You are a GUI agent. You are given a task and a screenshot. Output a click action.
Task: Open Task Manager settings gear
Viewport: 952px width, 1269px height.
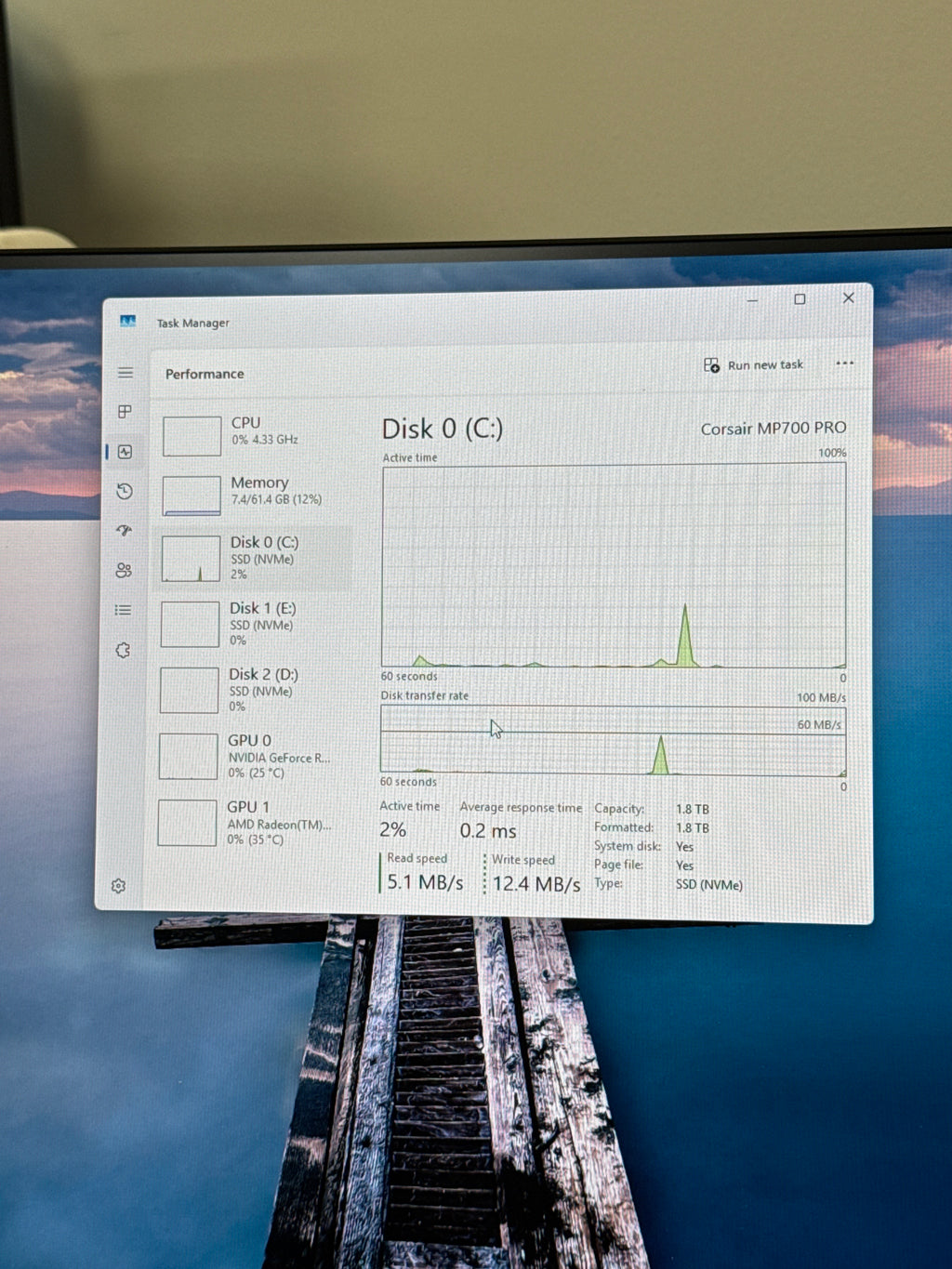coord(118,886)
